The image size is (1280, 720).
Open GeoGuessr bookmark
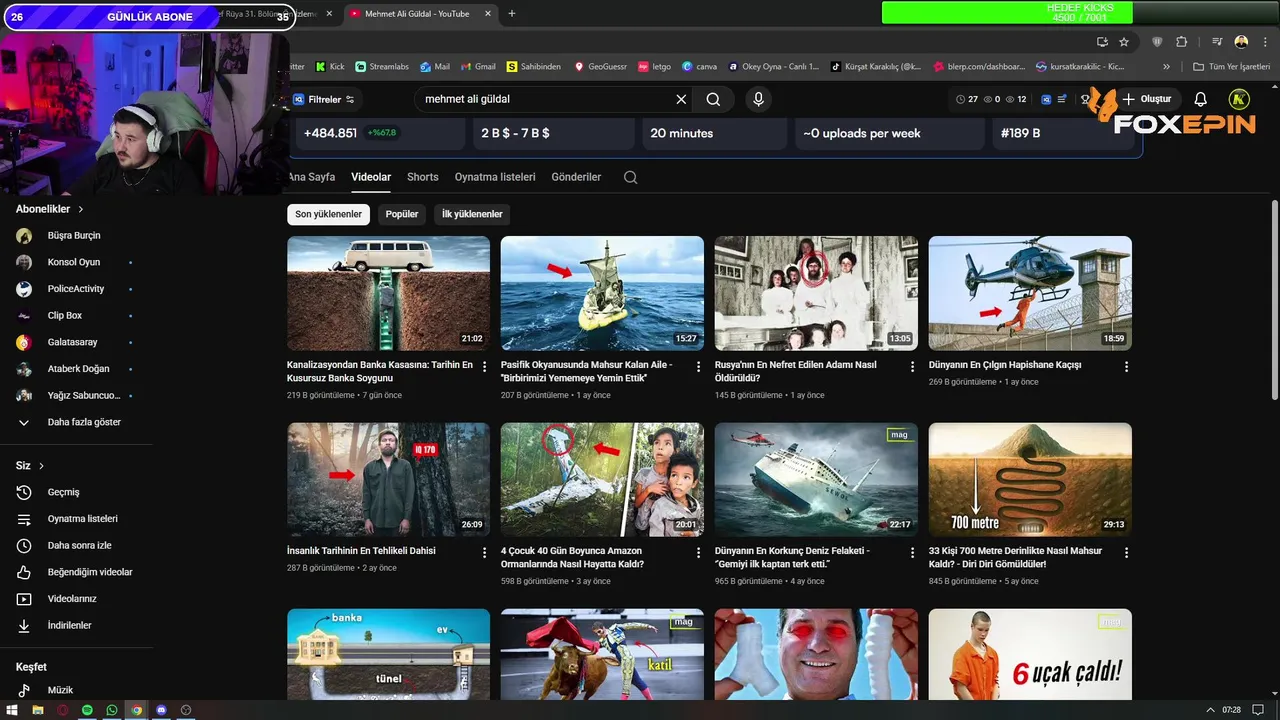pyautogui.click(x=600, y=67)
